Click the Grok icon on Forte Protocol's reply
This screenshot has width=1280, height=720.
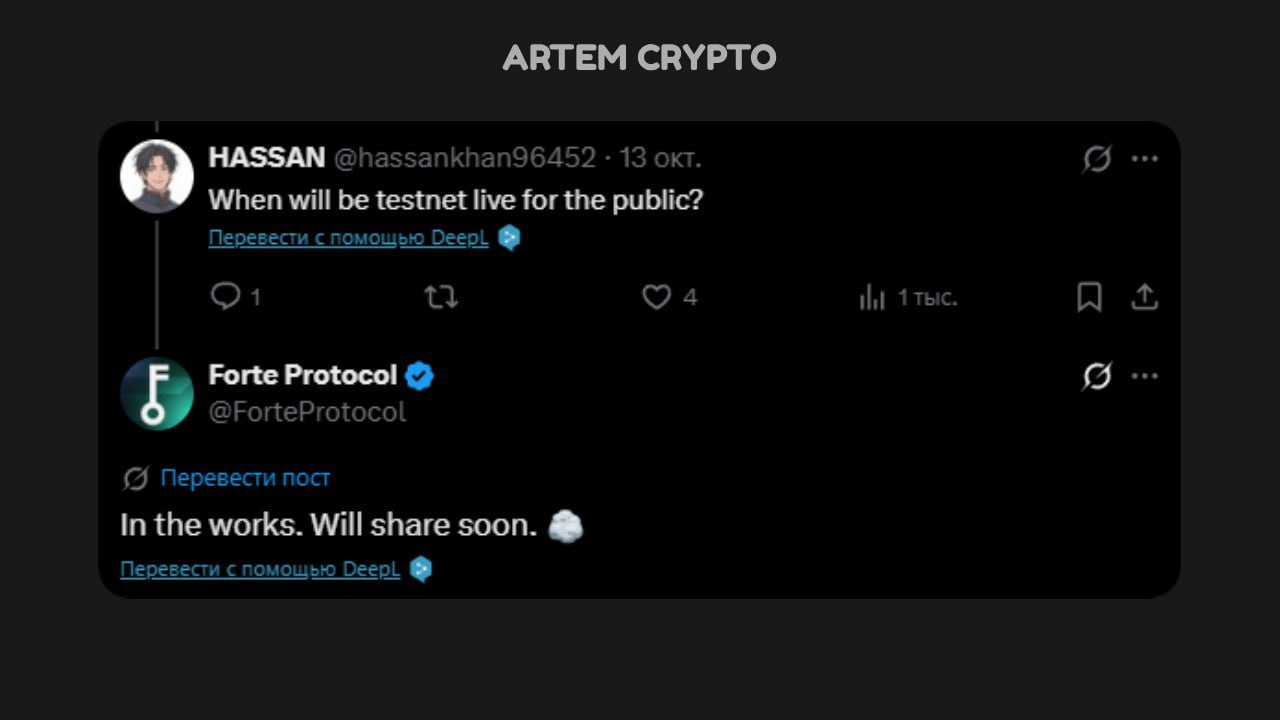(1097, 376)
